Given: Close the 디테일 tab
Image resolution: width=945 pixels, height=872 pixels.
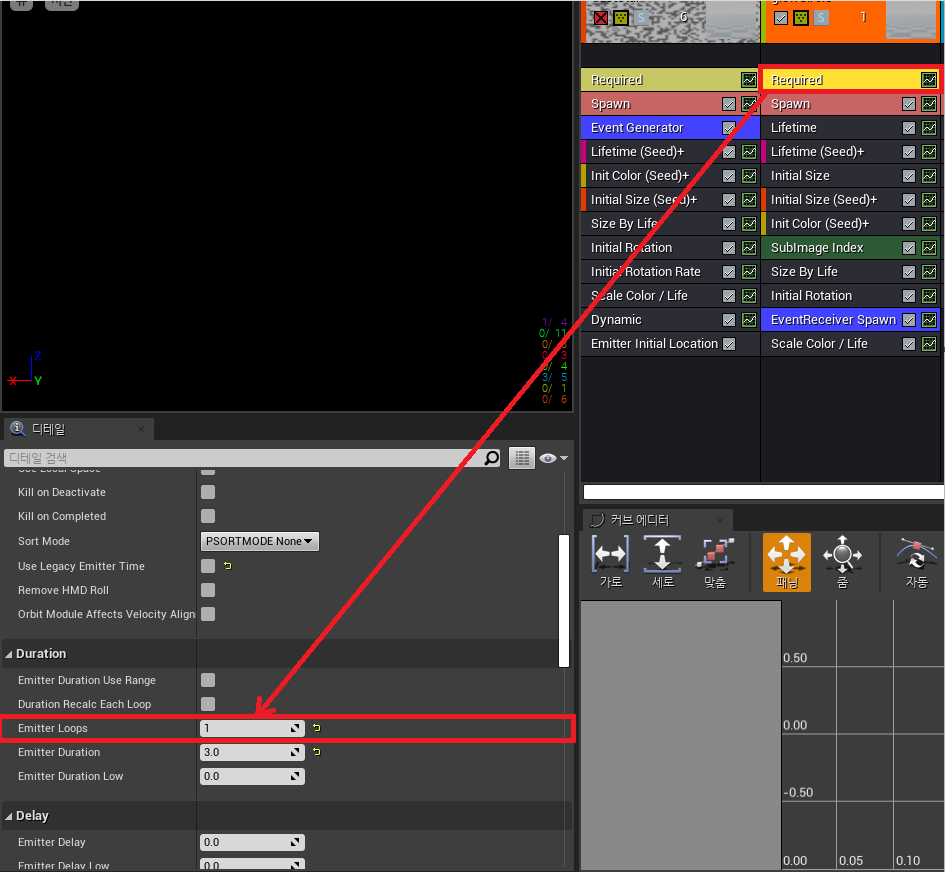Looking at the screenshot, I should click(141, 429).
